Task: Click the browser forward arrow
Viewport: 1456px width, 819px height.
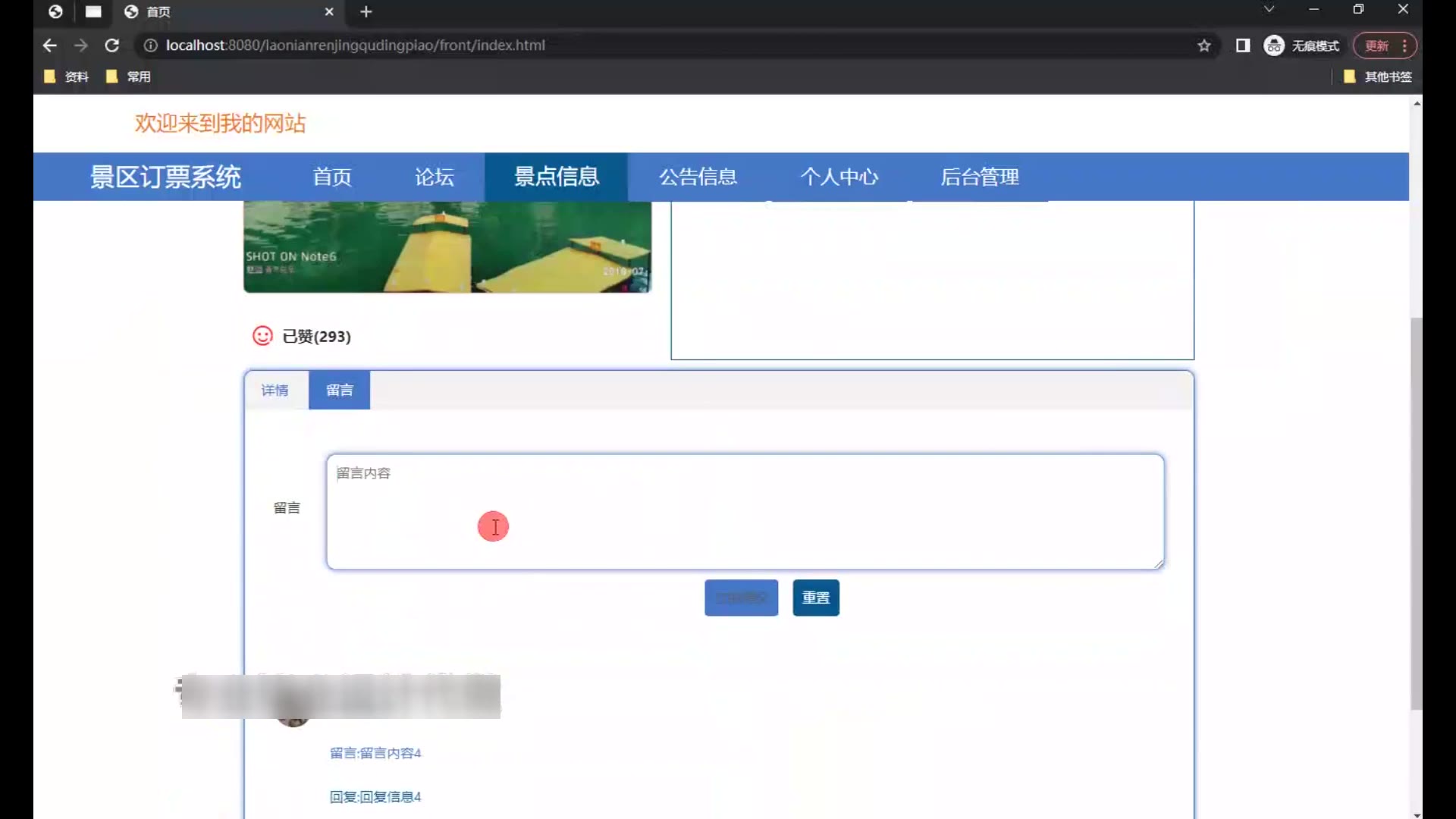Action: pyautogui.click(x=81, y=45)
